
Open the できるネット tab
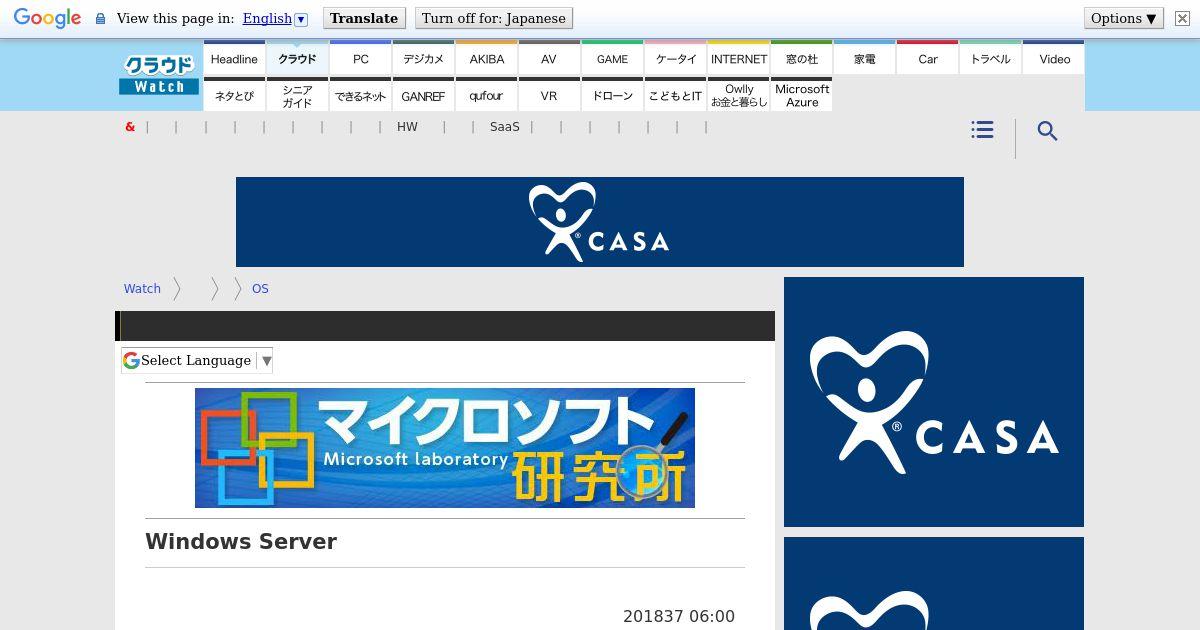tap(360, 95)
